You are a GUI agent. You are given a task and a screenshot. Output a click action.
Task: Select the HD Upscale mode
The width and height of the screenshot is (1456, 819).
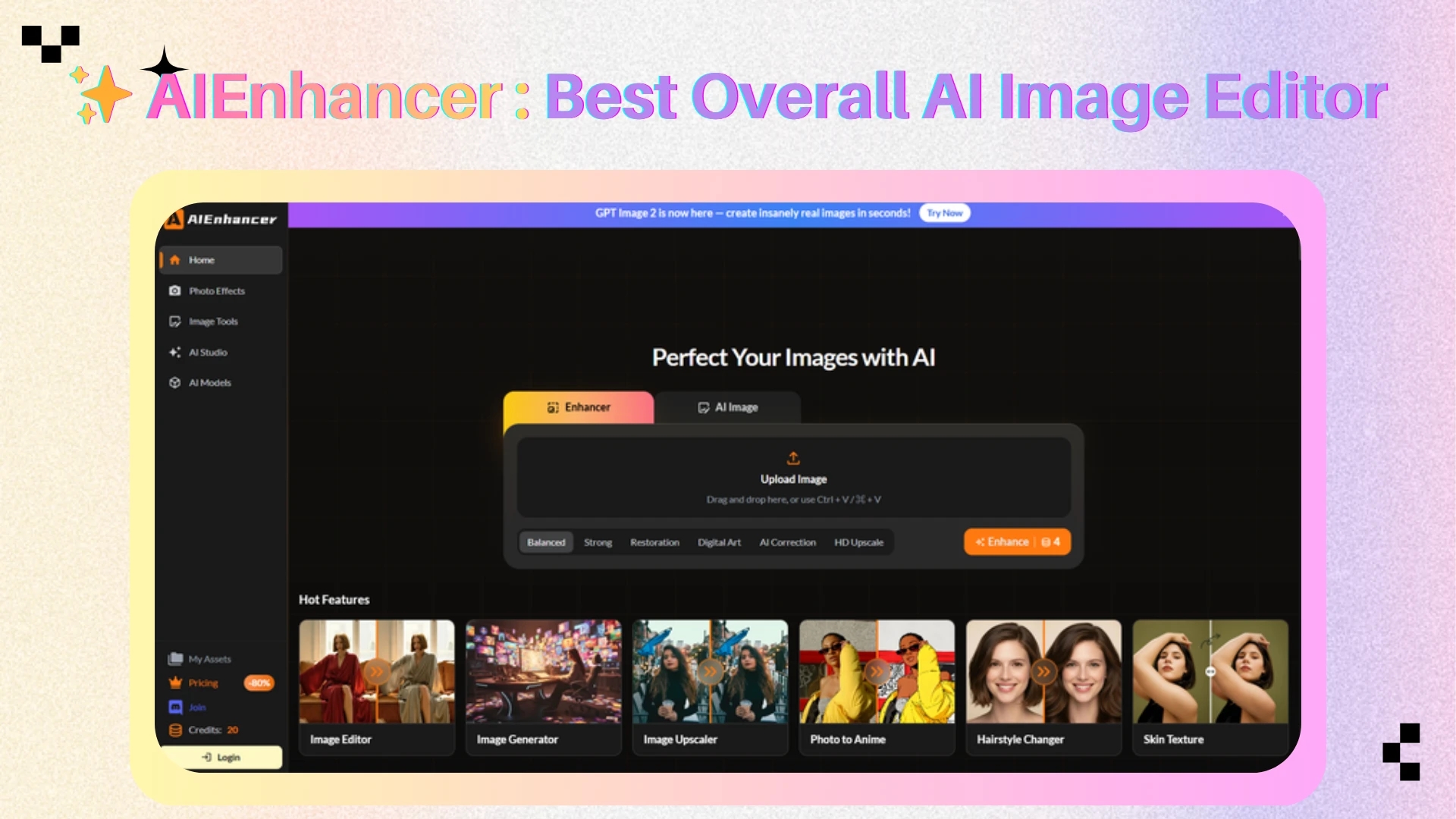[x=859, y=542]
